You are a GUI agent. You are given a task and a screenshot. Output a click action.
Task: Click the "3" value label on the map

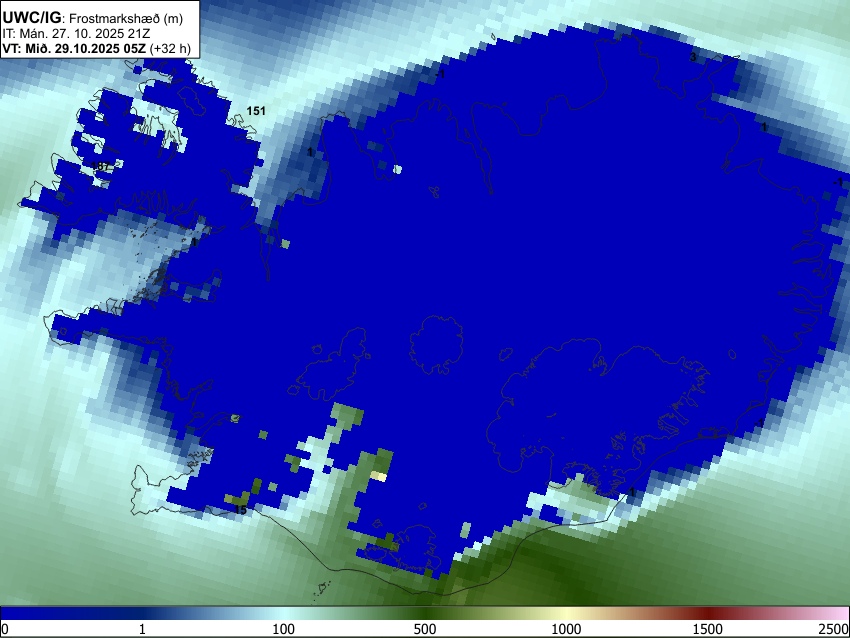coord(693,57)
